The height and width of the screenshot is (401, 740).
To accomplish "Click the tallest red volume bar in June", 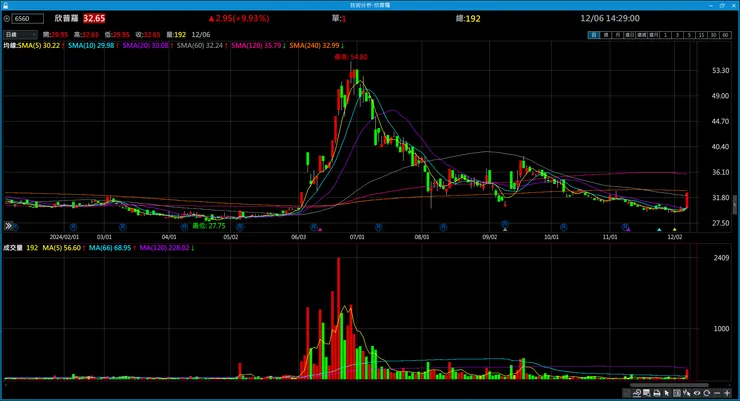I will (x=338, y=318).
